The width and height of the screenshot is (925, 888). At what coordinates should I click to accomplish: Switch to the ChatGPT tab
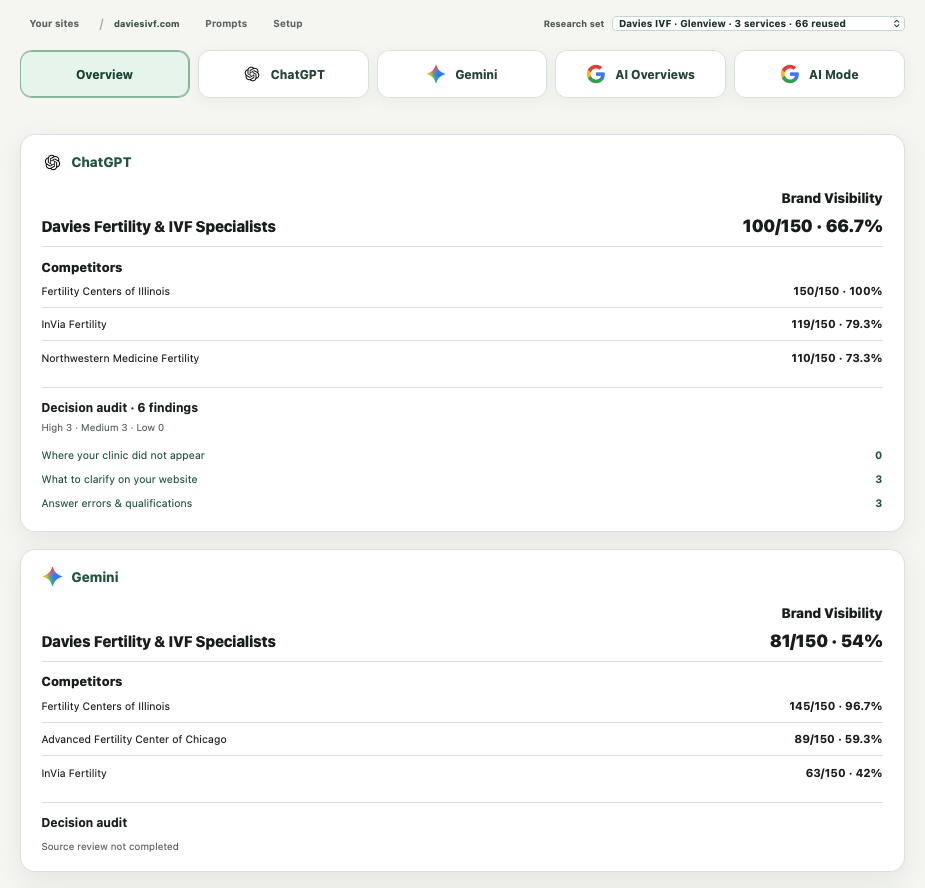284,74
